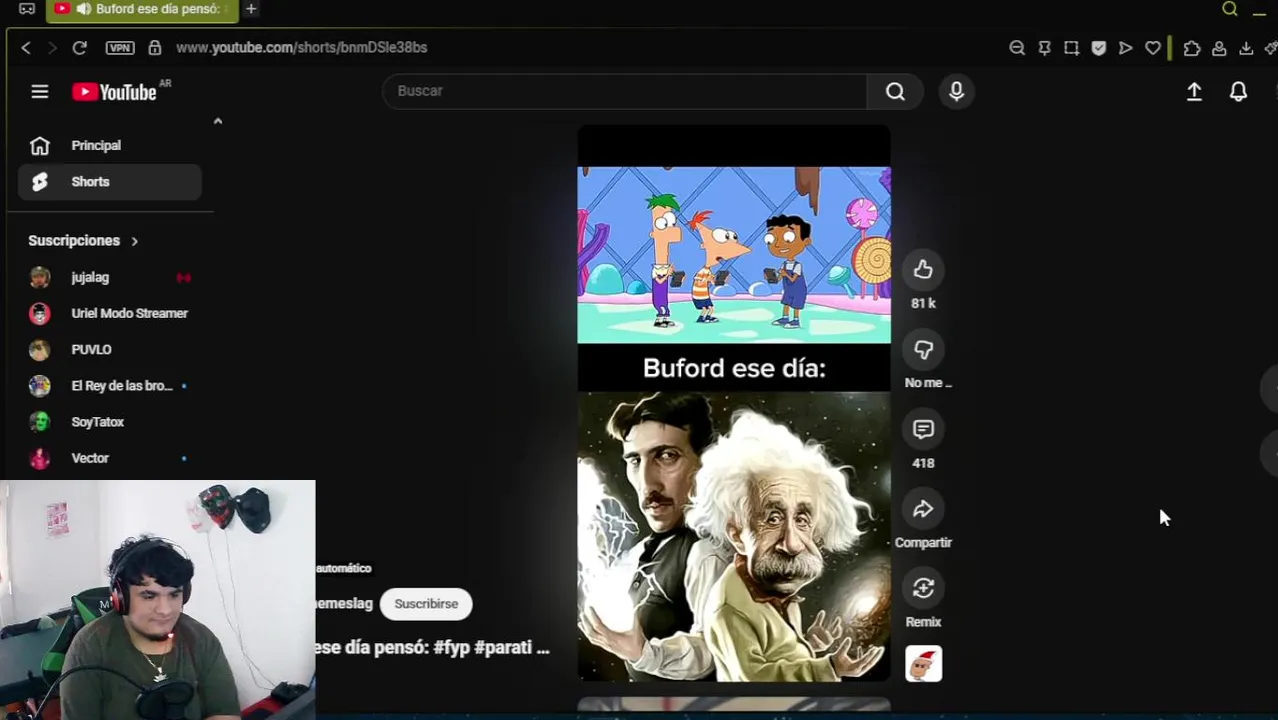
Task: Open browser extensions puzzle icon
Action: pos(1192,47)
